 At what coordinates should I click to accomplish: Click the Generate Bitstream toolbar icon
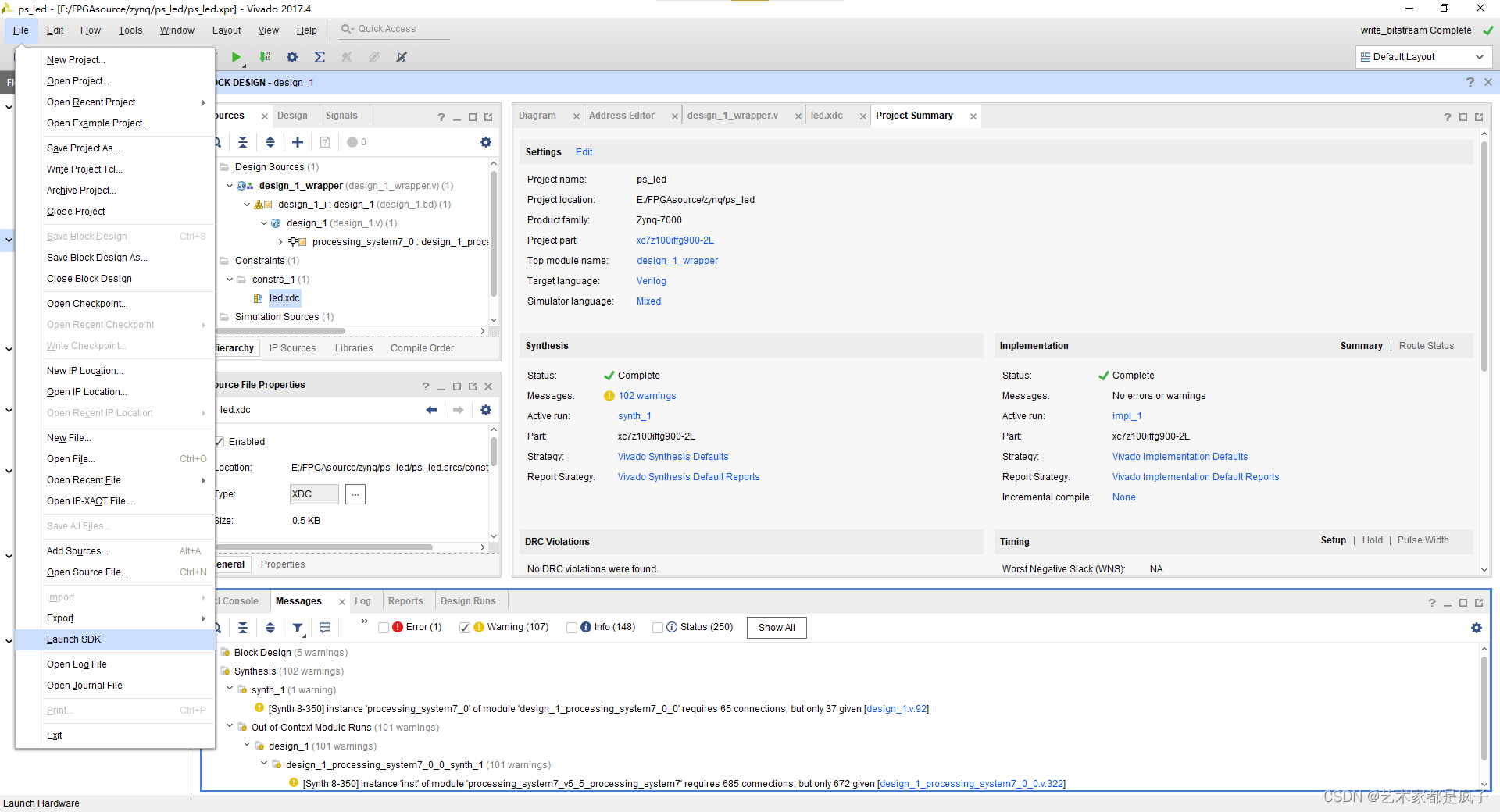[265, 57]
